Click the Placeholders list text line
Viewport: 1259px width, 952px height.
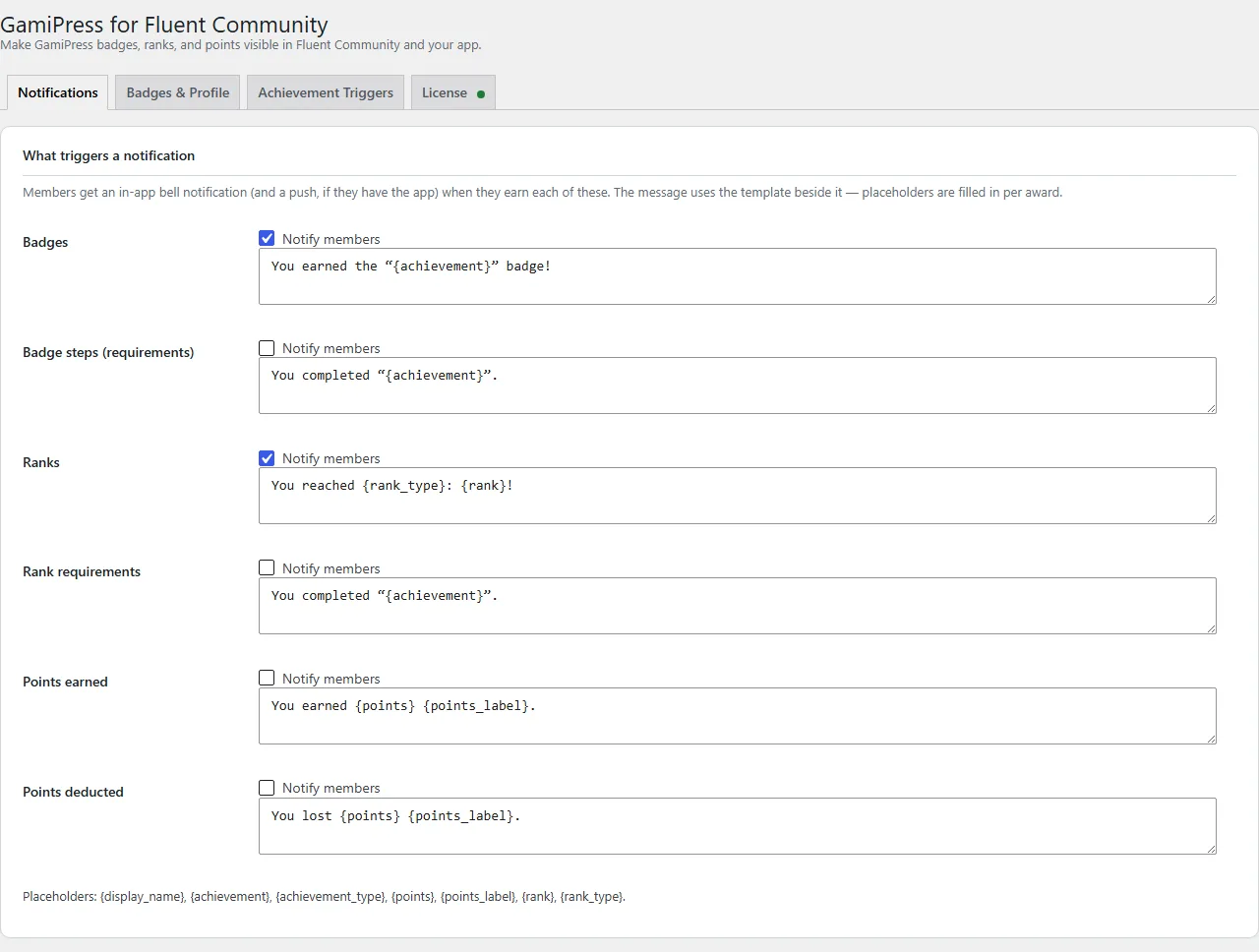[325, 897]
